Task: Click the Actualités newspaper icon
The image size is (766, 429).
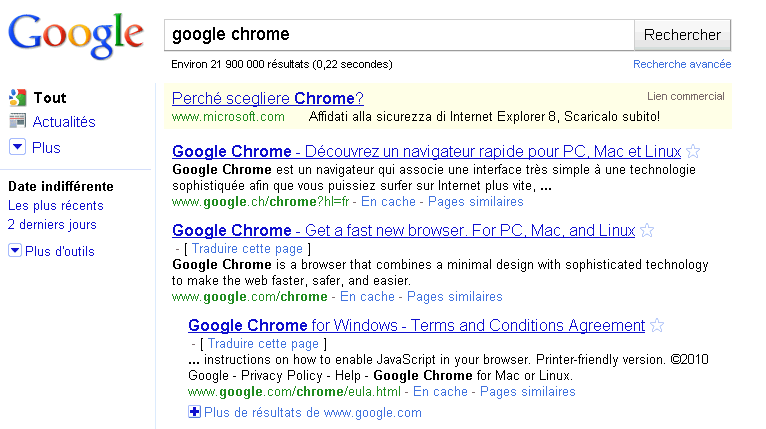Action: point(16,122)
